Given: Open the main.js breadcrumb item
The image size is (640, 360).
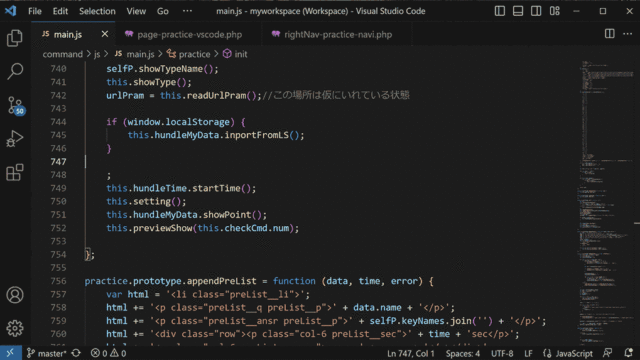Looking at the screenshot, I should click(x=134, y=54).
